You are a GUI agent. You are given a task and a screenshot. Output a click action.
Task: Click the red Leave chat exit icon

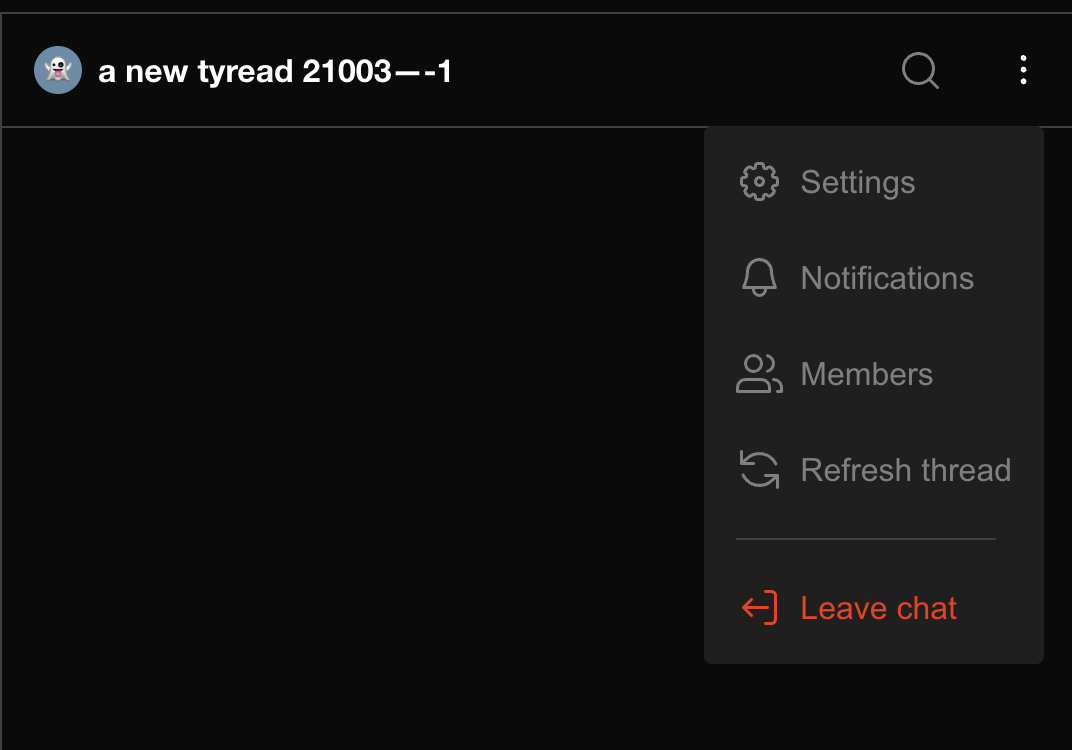click(759, 608)
